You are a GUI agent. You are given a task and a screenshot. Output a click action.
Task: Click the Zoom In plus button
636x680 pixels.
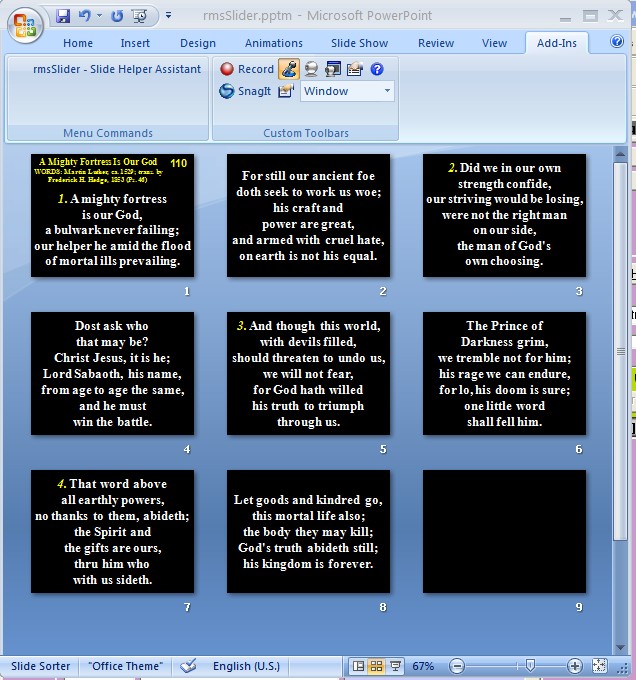coord(574,666)
